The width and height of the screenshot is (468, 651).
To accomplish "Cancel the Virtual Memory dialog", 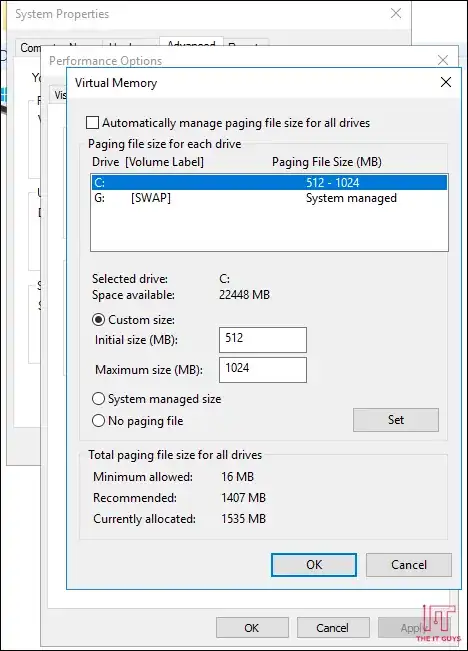I will [x=409, y=565].
